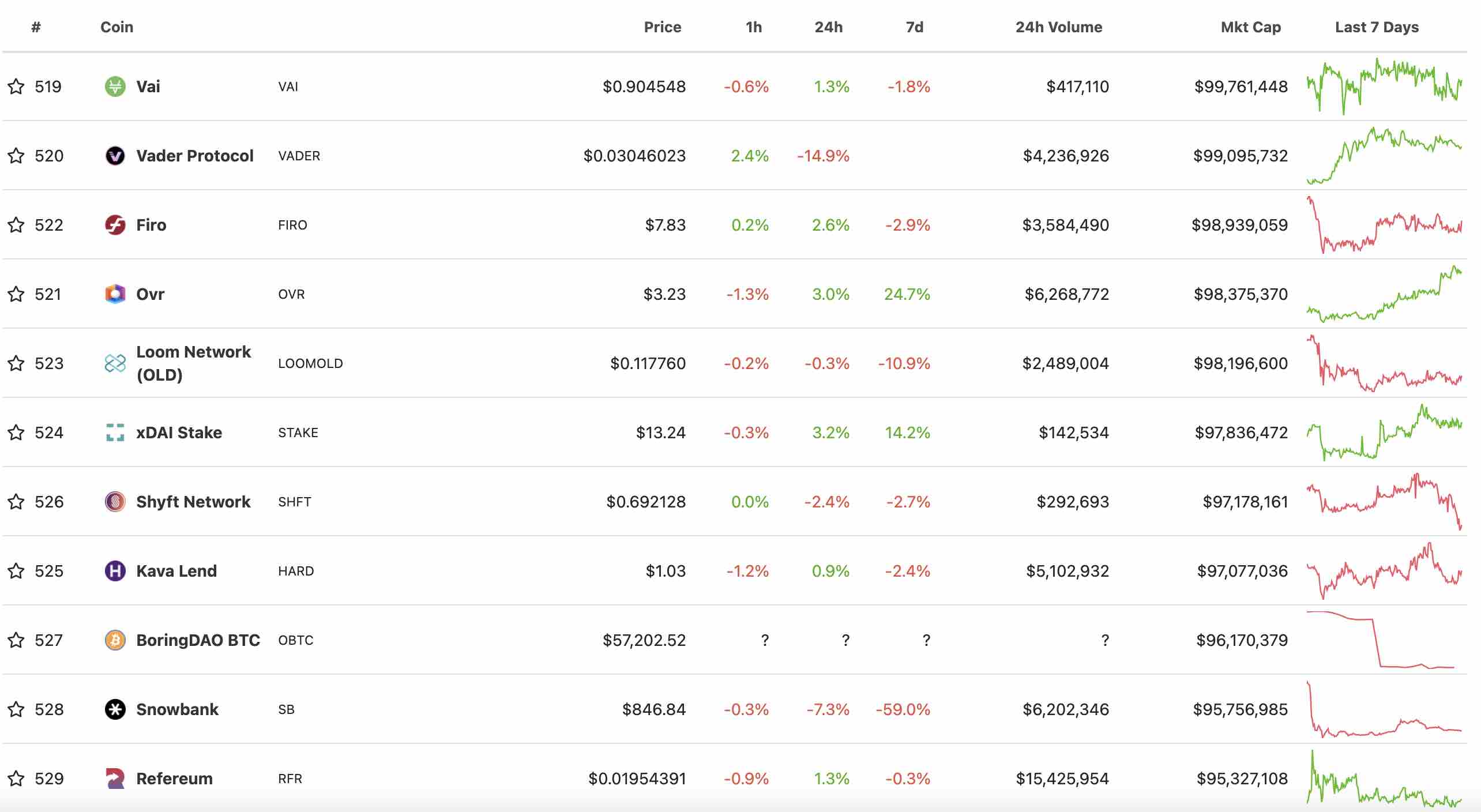Viewport: 1481px width, 812px height.
Task: Click the Refereum logo icon
Action: pos(115,779)
